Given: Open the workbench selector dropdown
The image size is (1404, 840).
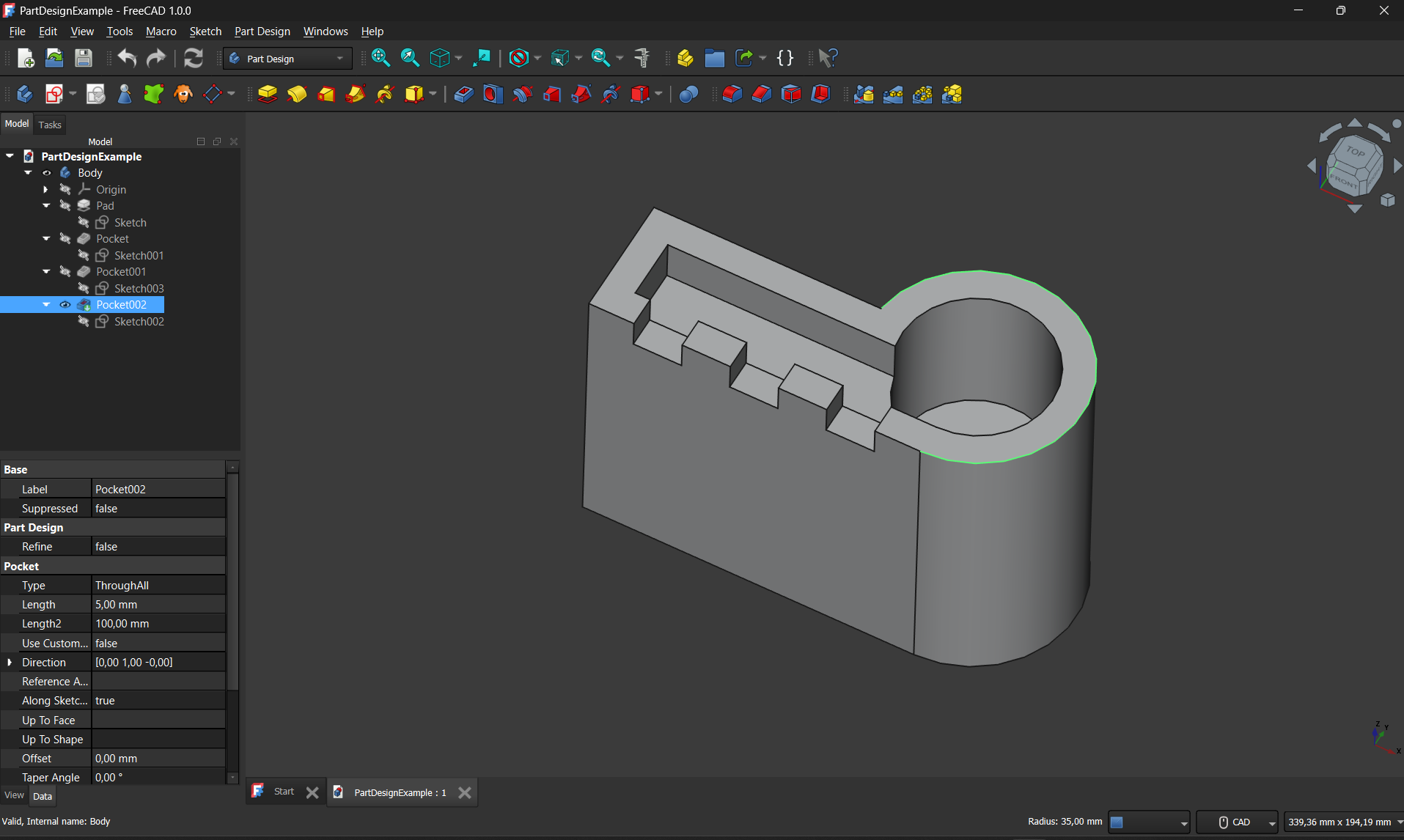Looking at the screenshot, I should pos(339,58).
